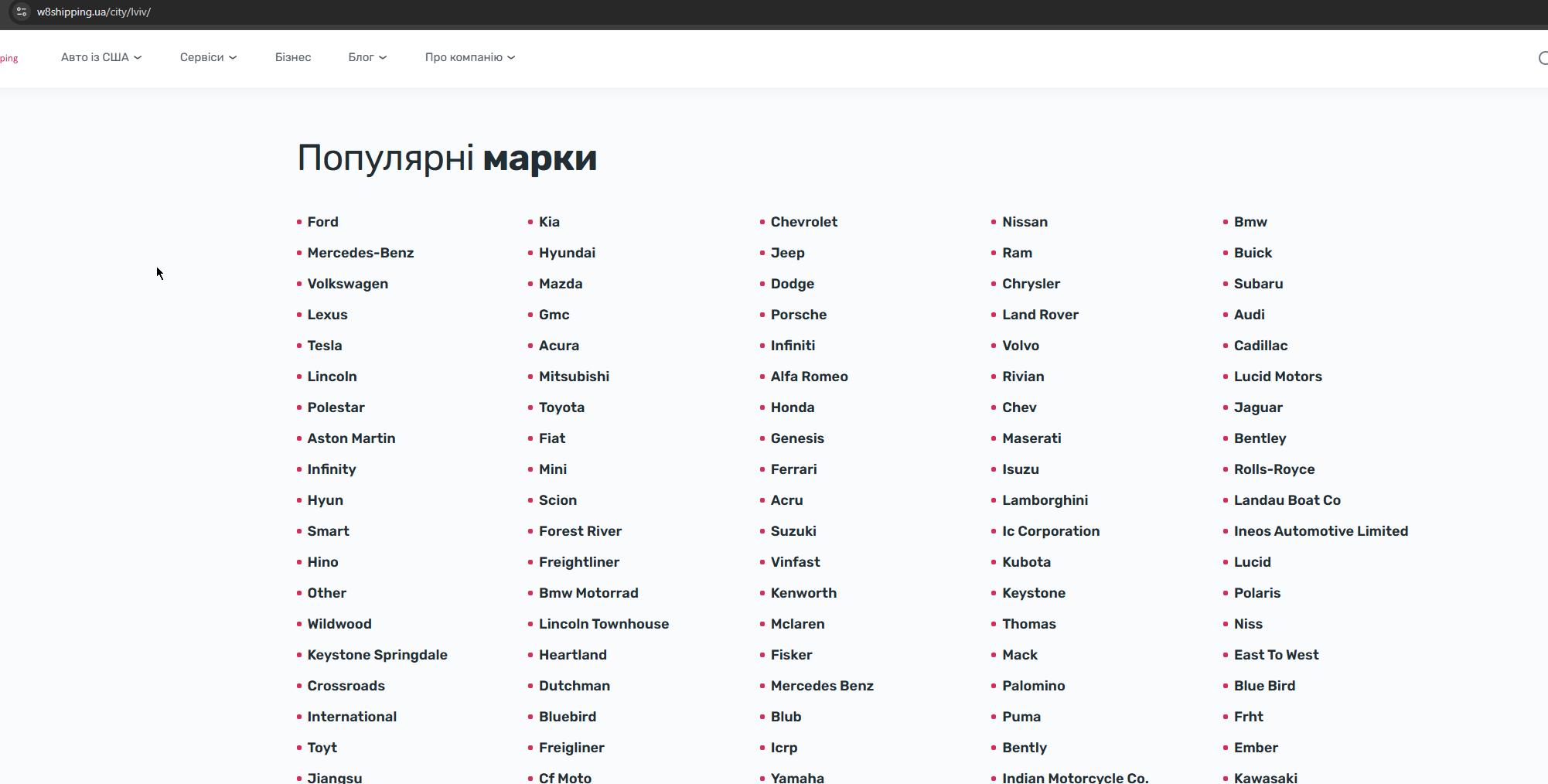
Task: Select the Kia brand link
Action: pos(549,222)
